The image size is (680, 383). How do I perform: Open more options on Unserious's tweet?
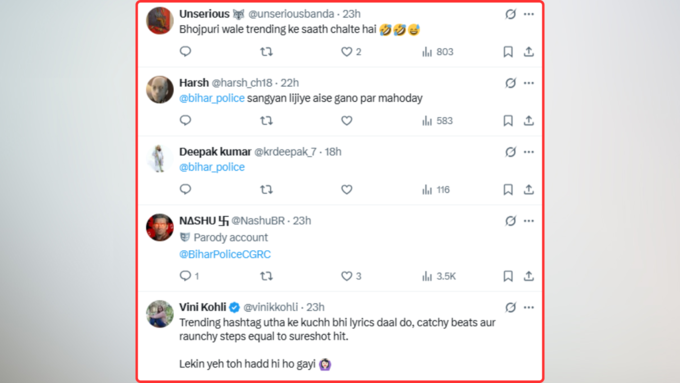pos(529,14)
